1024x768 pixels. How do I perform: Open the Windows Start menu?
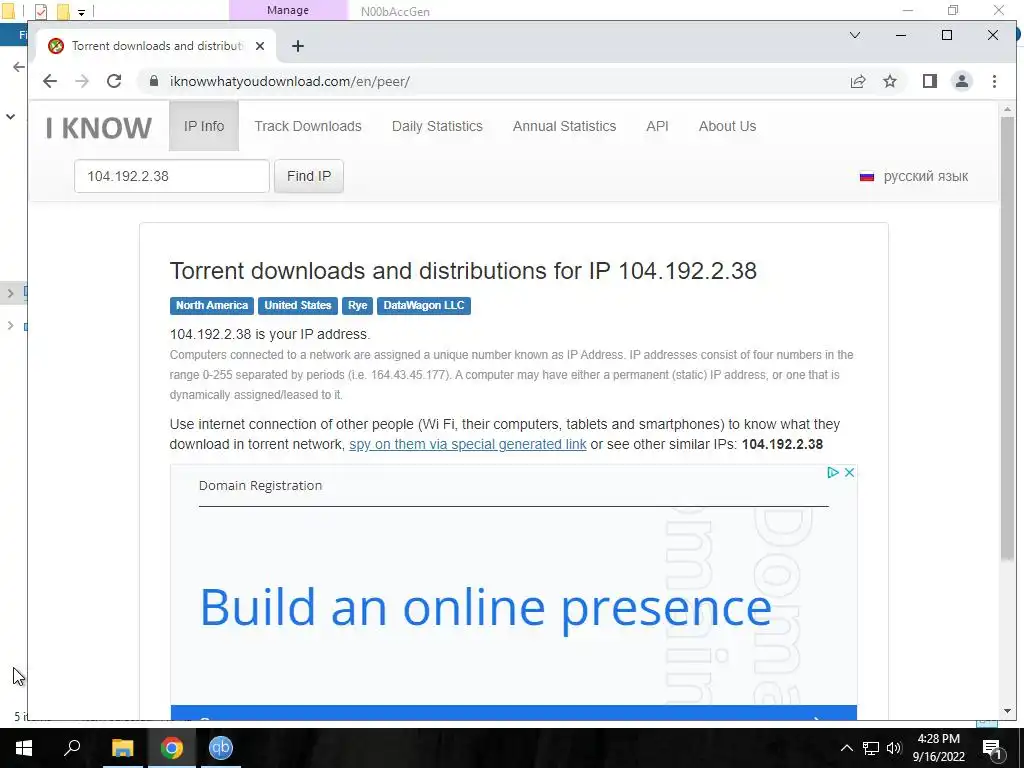(x=24, y=748)
